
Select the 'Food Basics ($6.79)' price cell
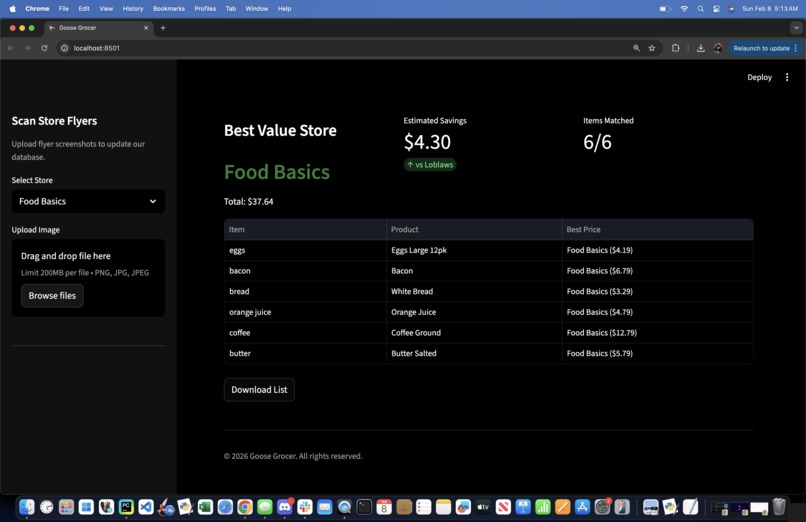[x=657, y=271]
